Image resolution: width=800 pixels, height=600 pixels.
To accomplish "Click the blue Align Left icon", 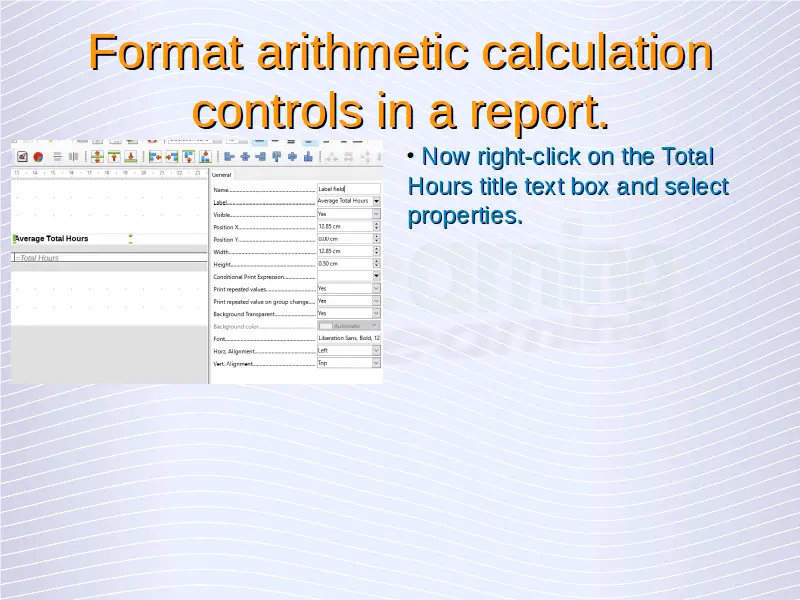I will pyautogui.click(x=230, y=157).
